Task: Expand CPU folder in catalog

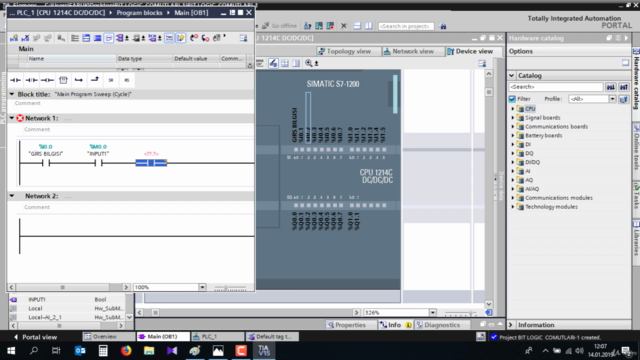Action: point(513,109)
